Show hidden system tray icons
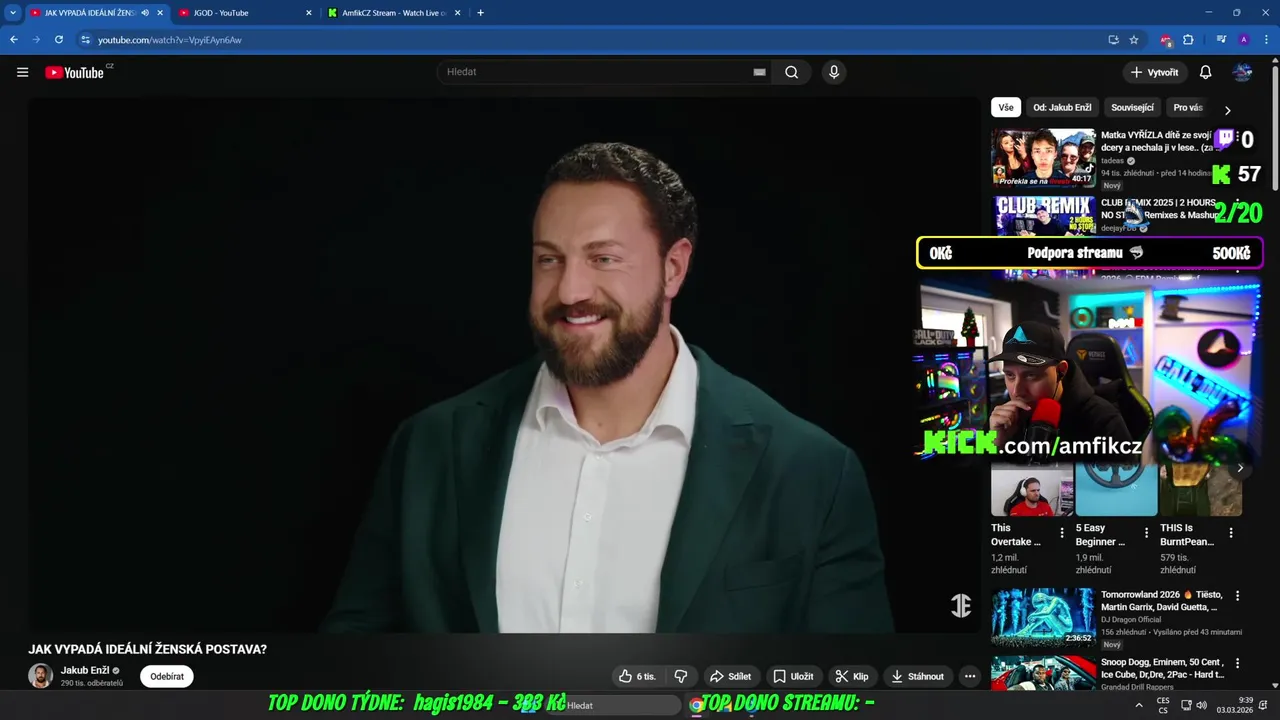 [x=1138, y=705]
